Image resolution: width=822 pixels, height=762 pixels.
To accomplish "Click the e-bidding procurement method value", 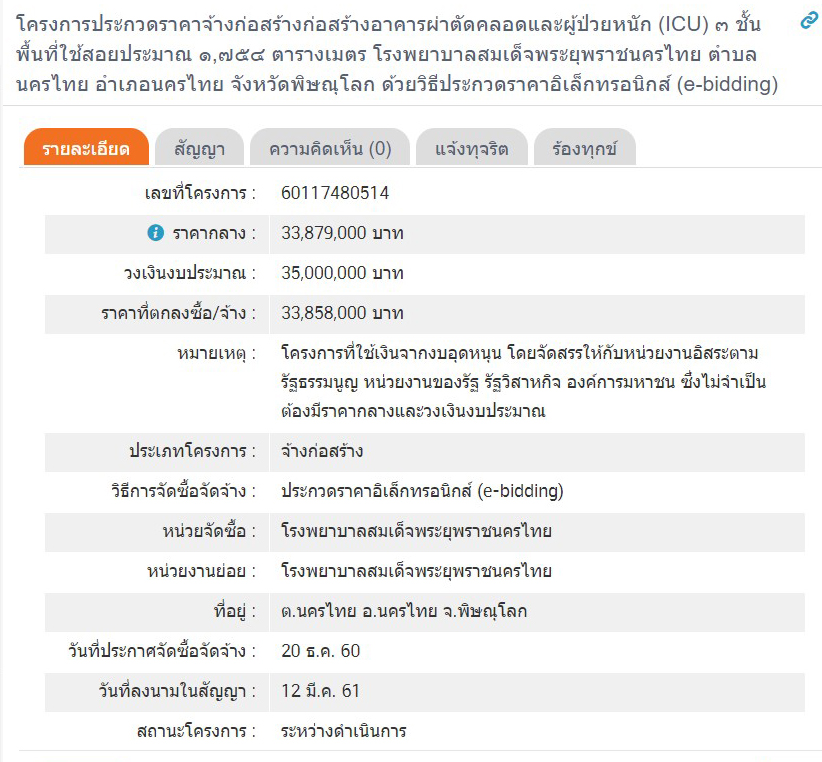I will point(422,491).
